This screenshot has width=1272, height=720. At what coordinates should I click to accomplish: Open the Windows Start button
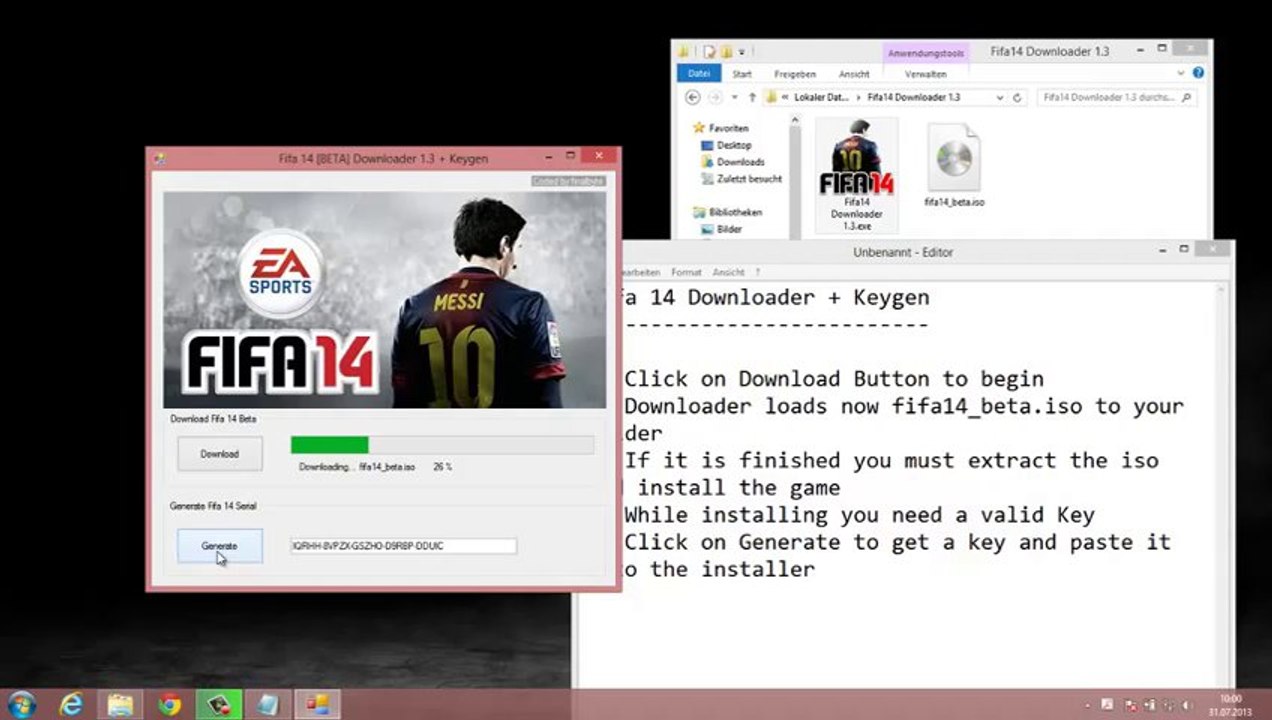click(x=22, y=705)
